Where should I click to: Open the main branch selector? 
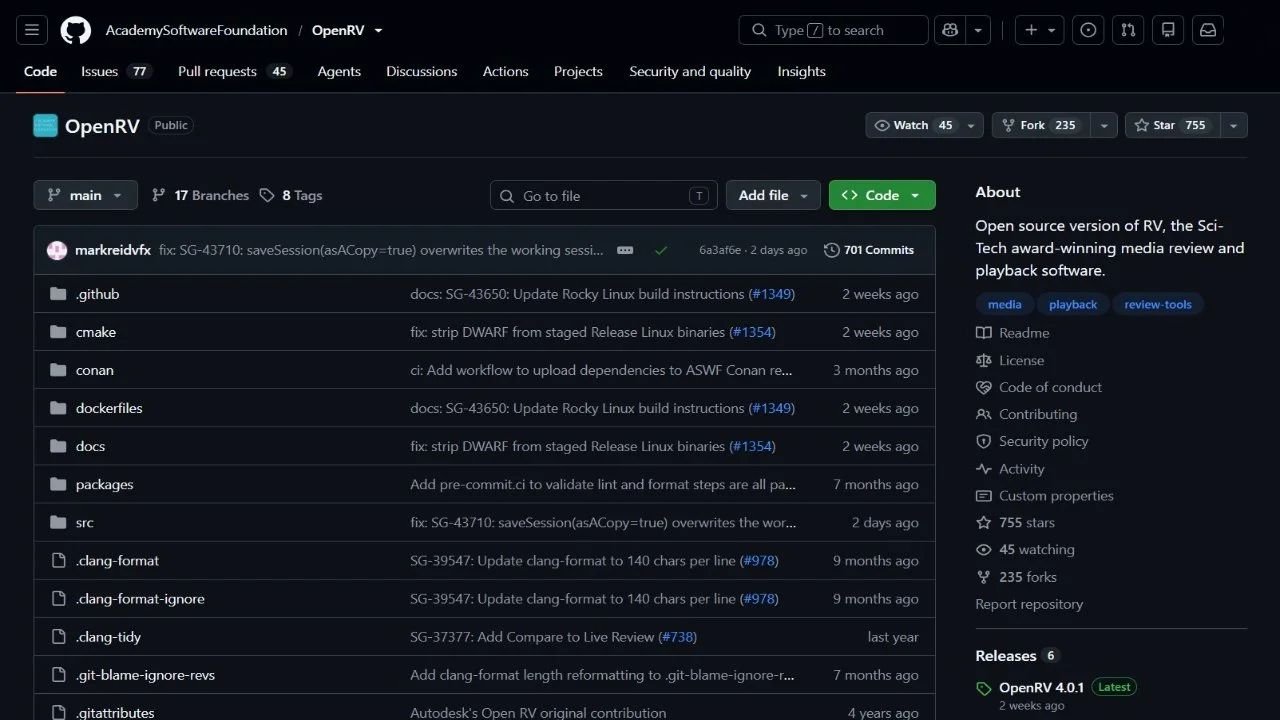(85, 195)
